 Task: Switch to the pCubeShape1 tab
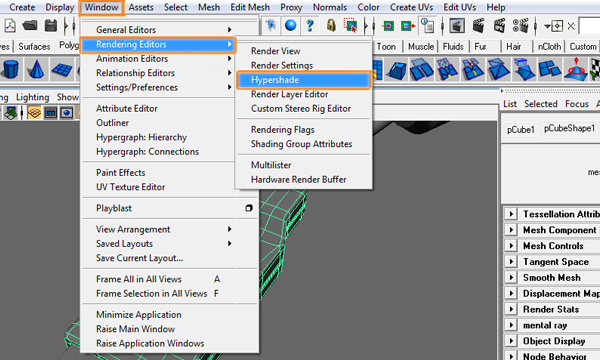pyautogui.click(x=569, y=129)
